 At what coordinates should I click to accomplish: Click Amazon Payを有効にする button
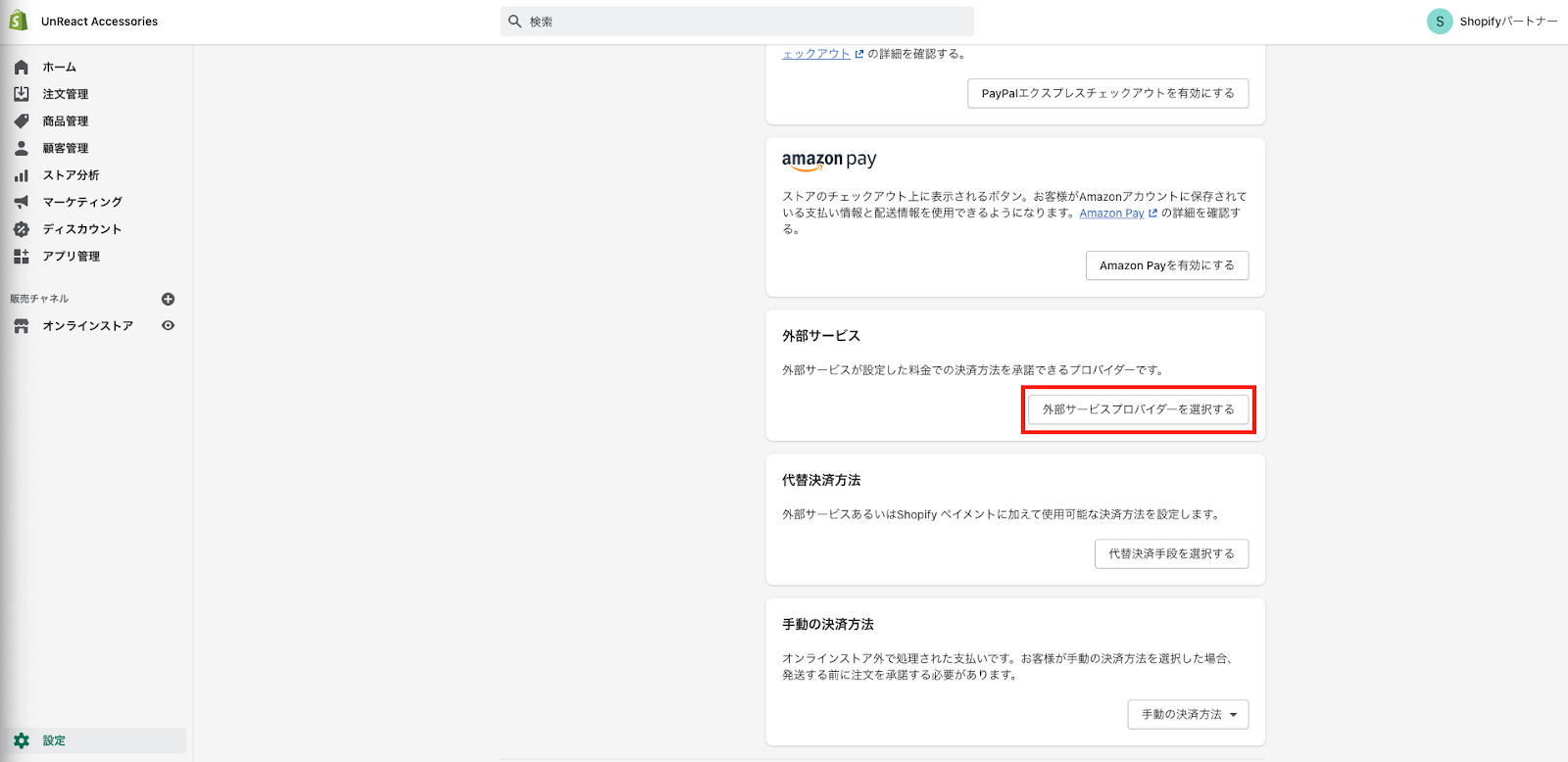coord(1167,265)
